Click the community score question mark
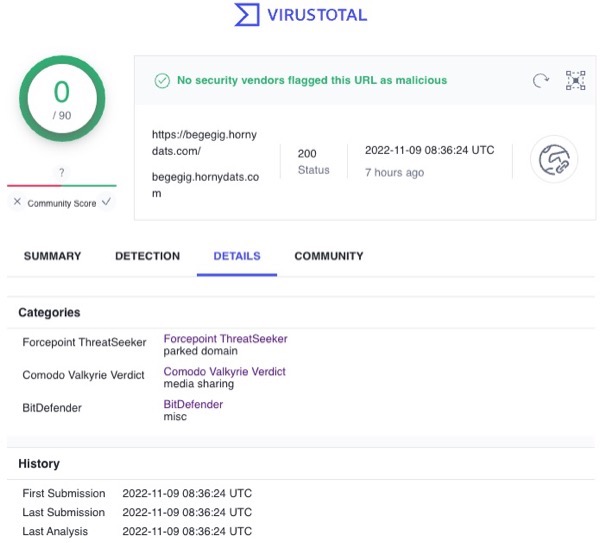This screenshot has height=543, width=600. [62, 173]
